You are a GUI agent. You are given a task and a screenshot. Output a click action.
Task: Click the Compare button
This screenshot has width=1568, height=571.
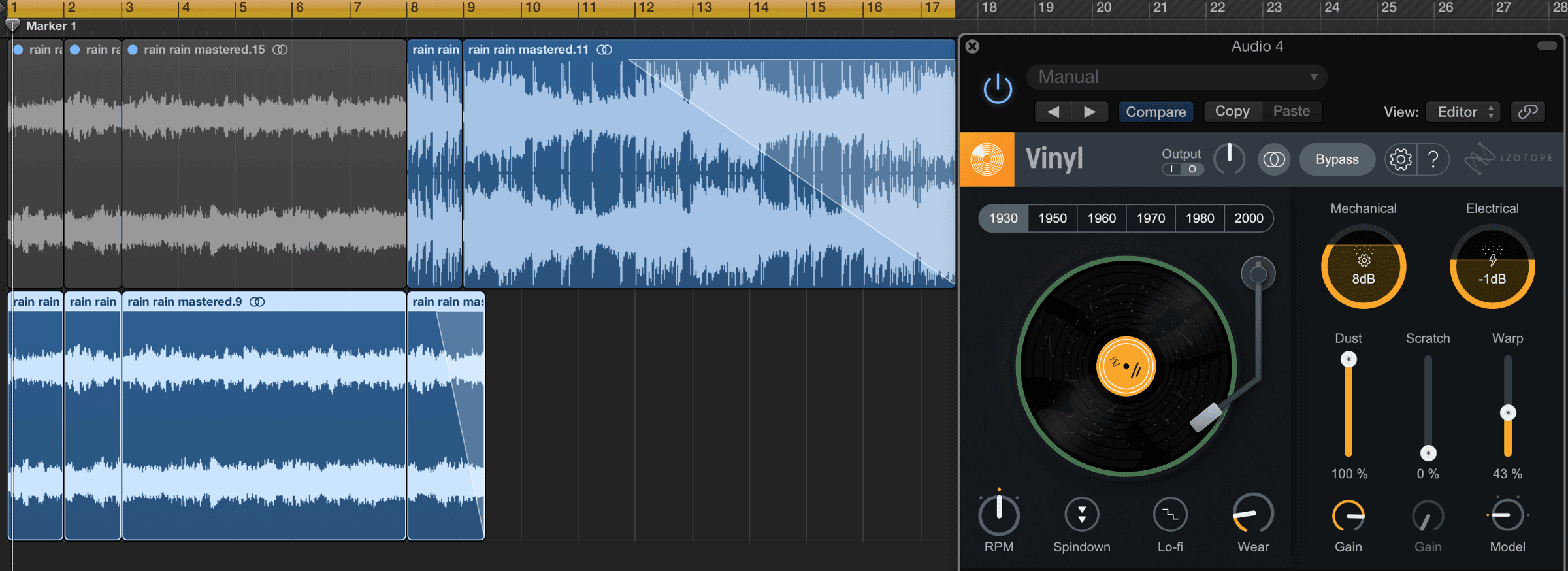pos(1156,112)
